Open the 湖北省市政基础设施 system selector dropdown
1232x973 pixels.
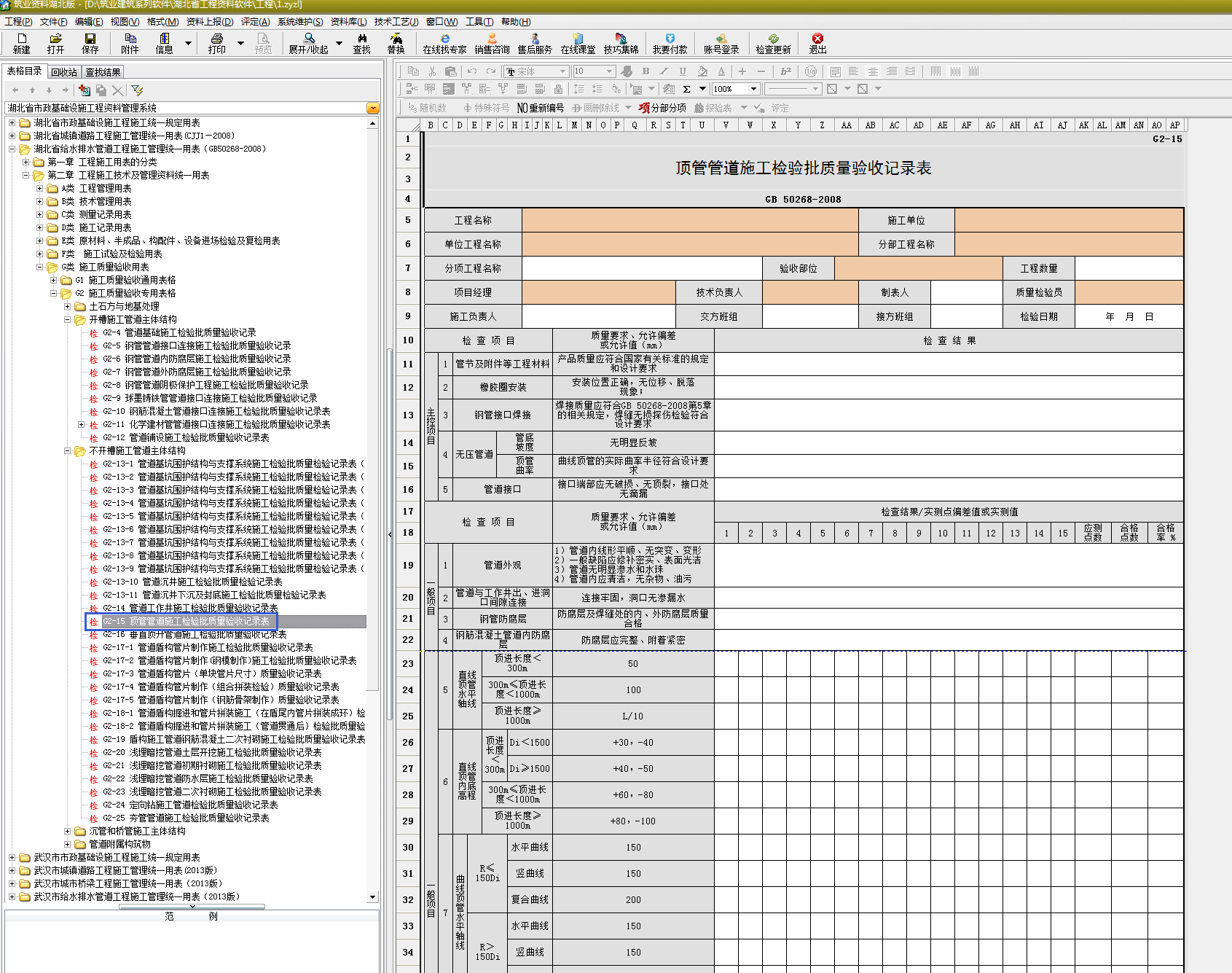pyautogui.click(x=373, y=108)
